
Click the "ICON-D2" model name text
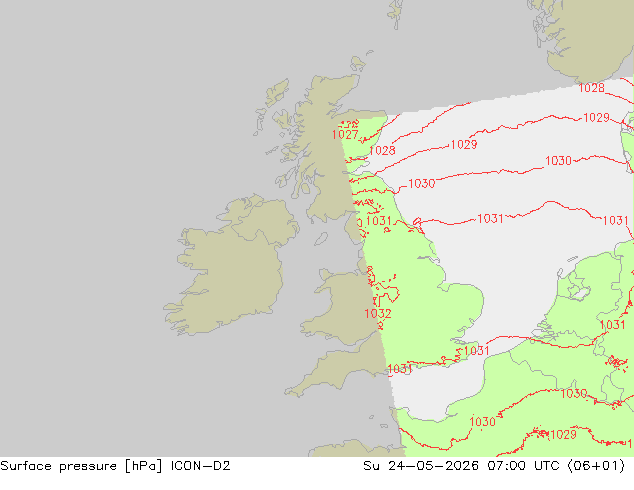tap(201, 466)
